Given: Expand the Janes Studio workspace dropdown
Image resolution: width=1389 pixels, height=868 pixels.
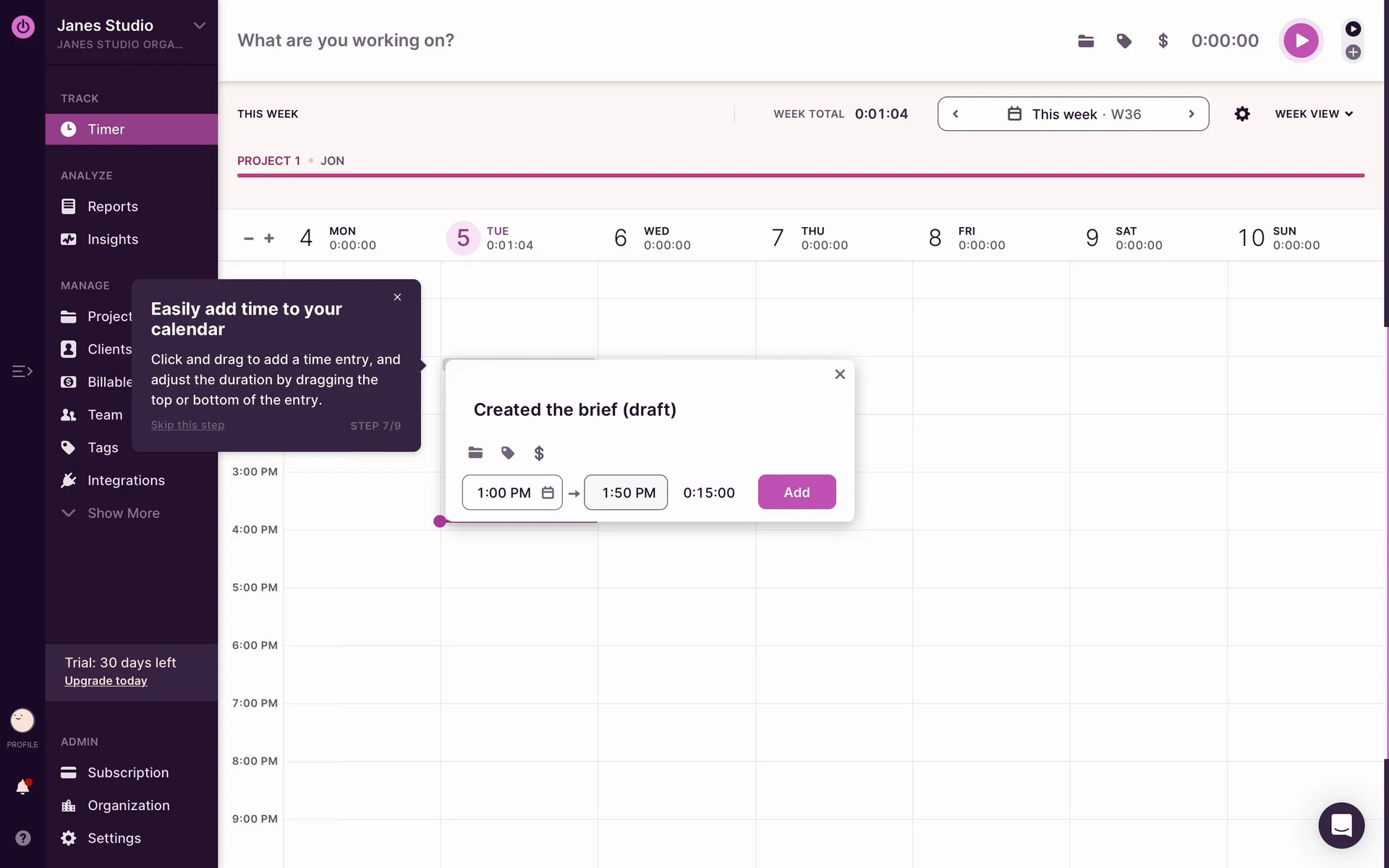Looking at the screenshot, I should pos(200,25).
